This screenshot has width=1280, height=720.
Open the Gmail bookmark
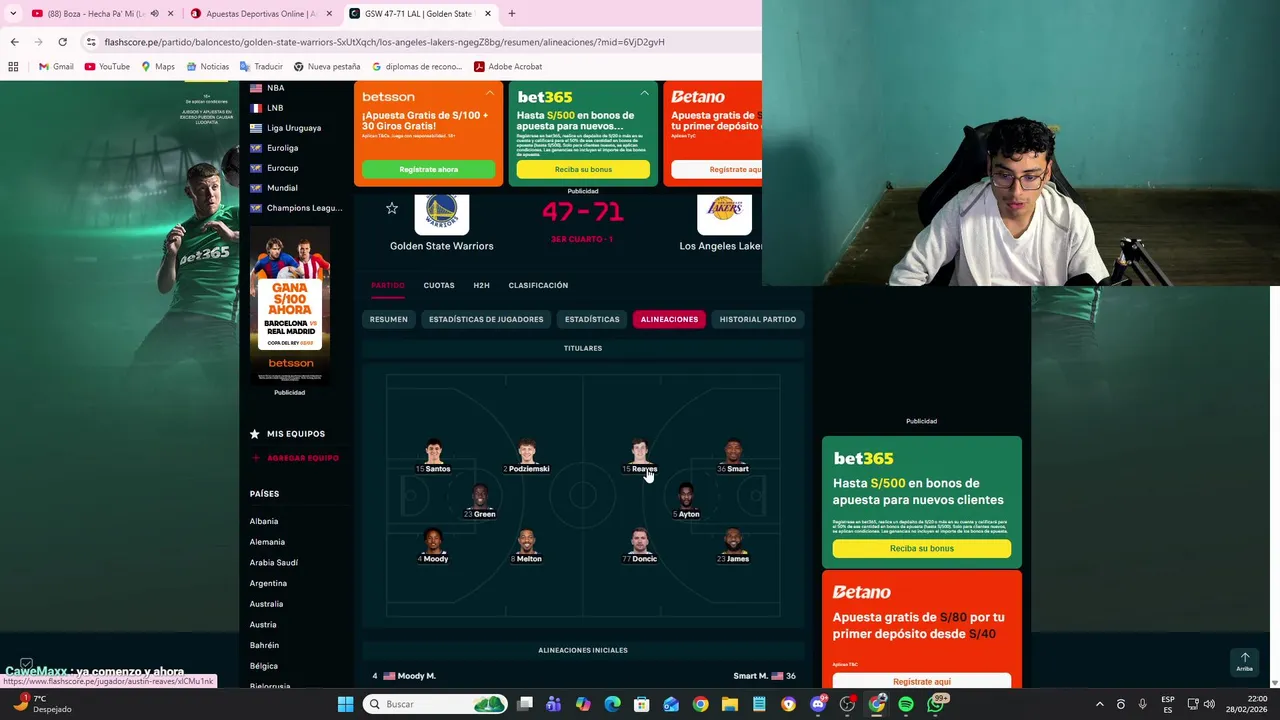[x=56, y=67]
